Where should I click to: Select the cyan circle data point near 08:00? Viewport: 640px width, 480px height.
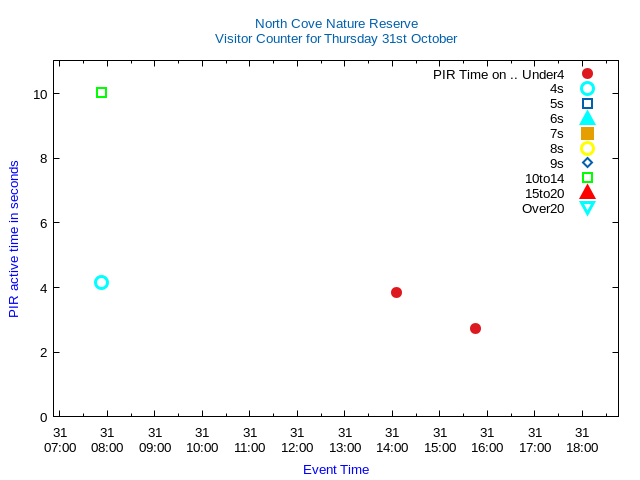(101, 283)
